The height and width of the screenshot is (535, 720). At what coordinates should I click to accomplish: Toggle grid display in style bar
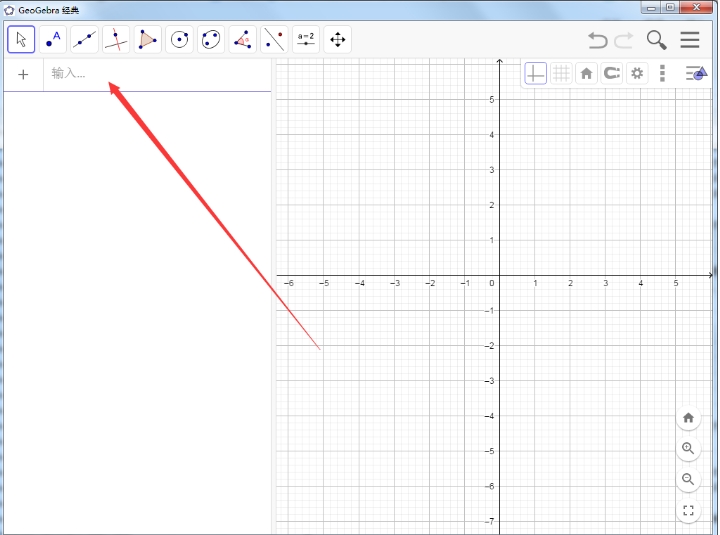(561, 73)
